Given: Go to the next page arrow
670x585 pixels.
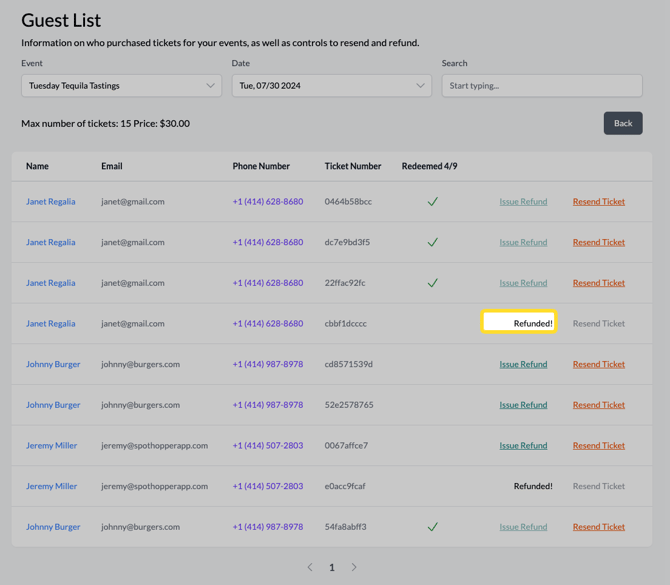Looking at the screenshot, I should [354, 567].
